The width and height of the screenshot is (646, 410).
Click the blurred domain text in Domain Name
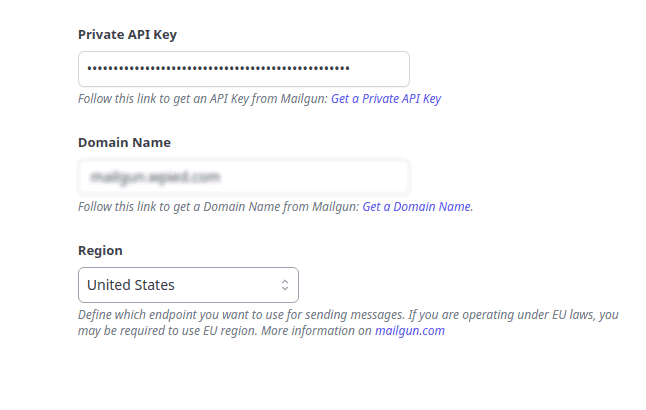click(x=155, y=177)
